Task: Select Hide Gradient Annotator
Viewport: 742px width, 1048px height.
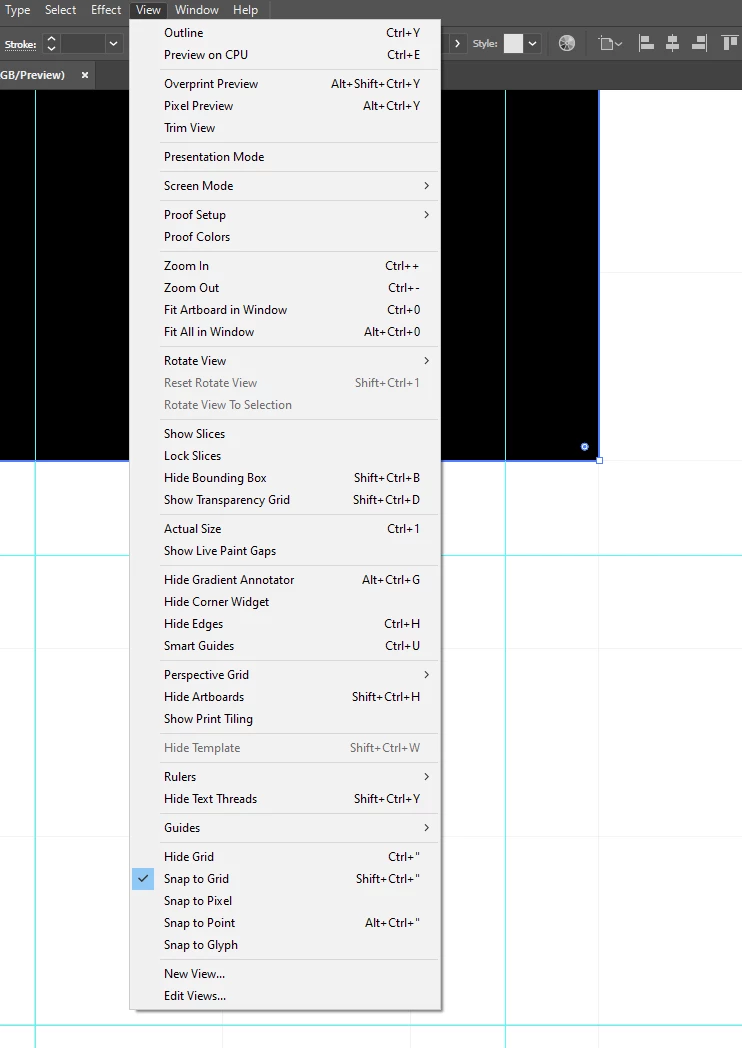Action: (x=285, y=579)
